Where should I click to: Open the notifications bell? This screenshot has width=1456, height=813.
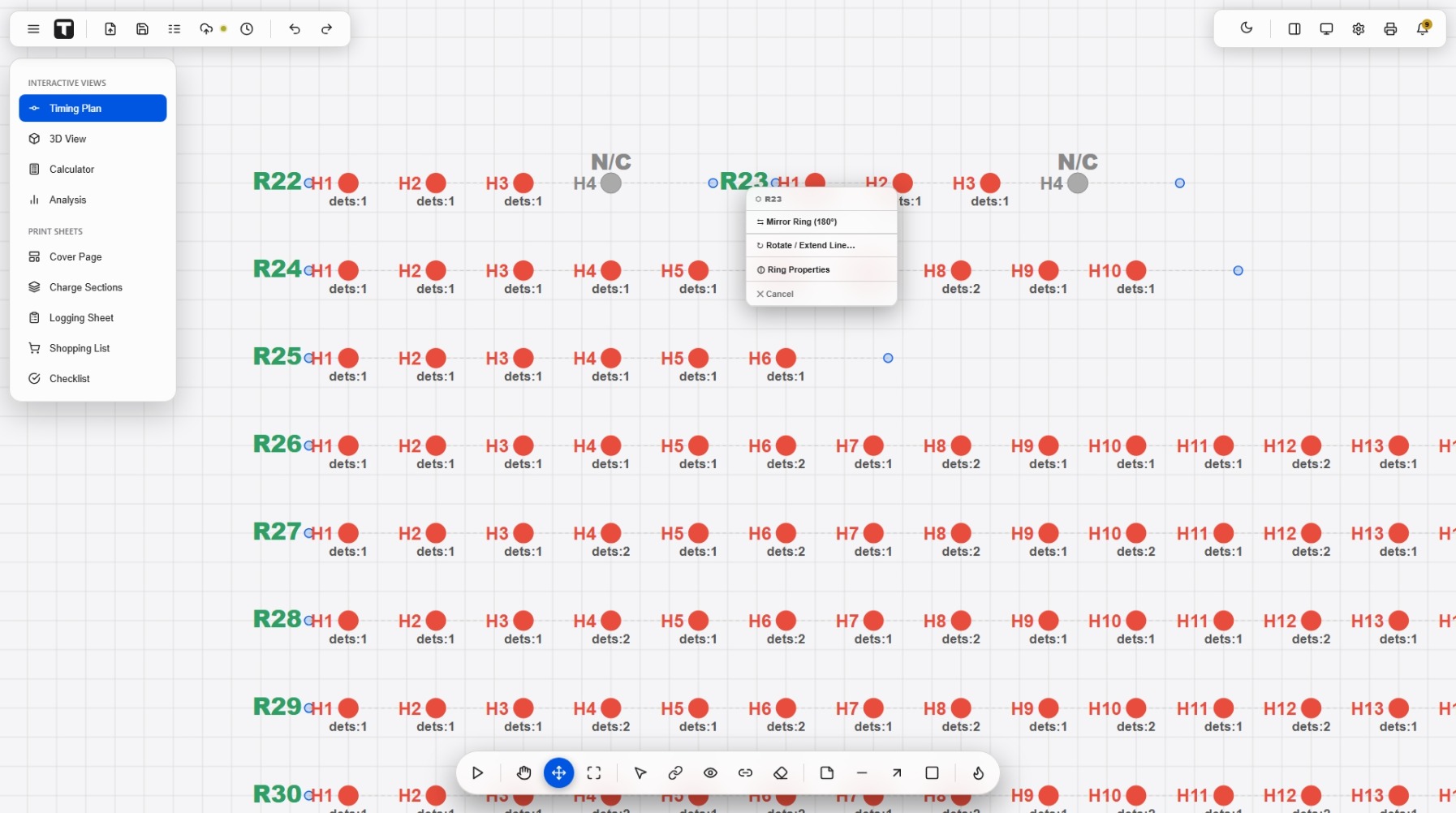click(1422, 29)
